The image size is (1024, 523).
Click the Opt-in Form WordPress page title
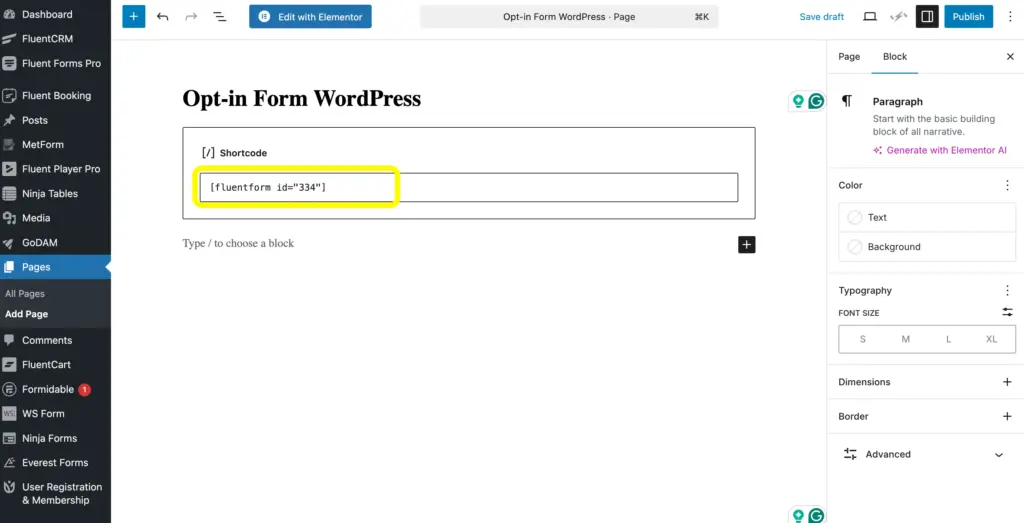pyautogui.click(x=302, y=99)
